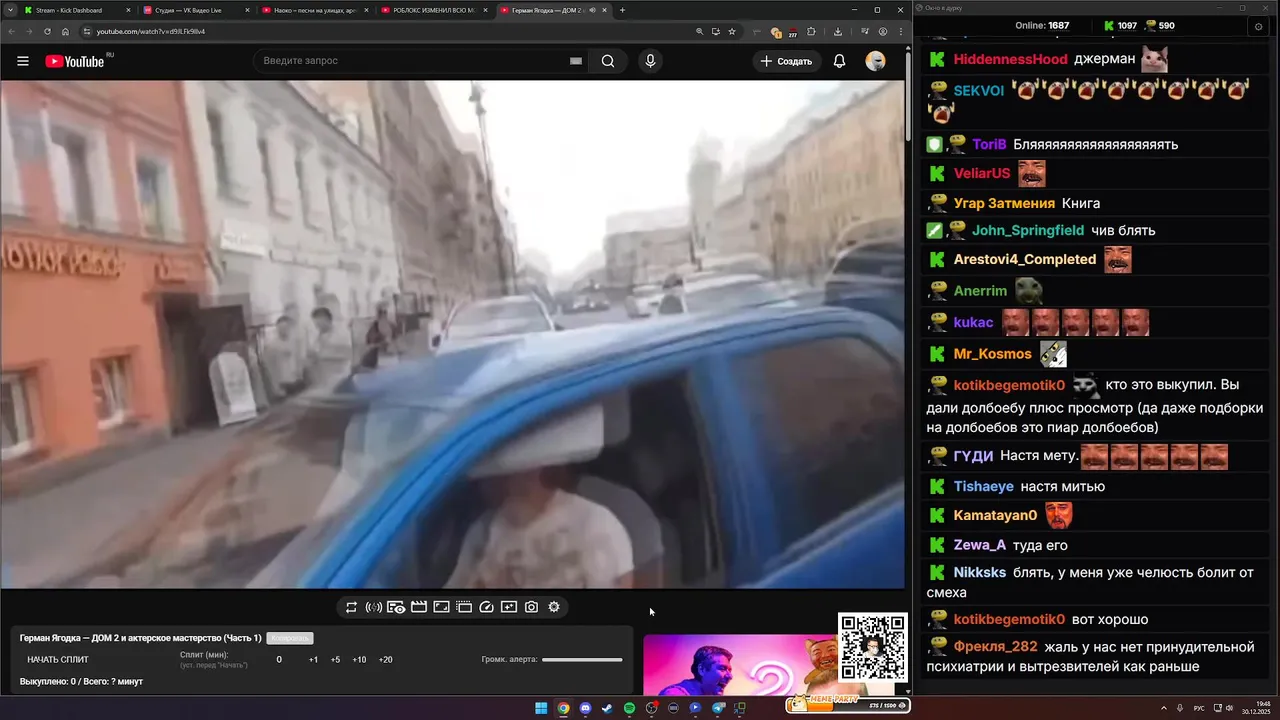This screenshot has height=720, width=1280.
Task: Start voice search with the microphone
Action: (x=650, y=61)
